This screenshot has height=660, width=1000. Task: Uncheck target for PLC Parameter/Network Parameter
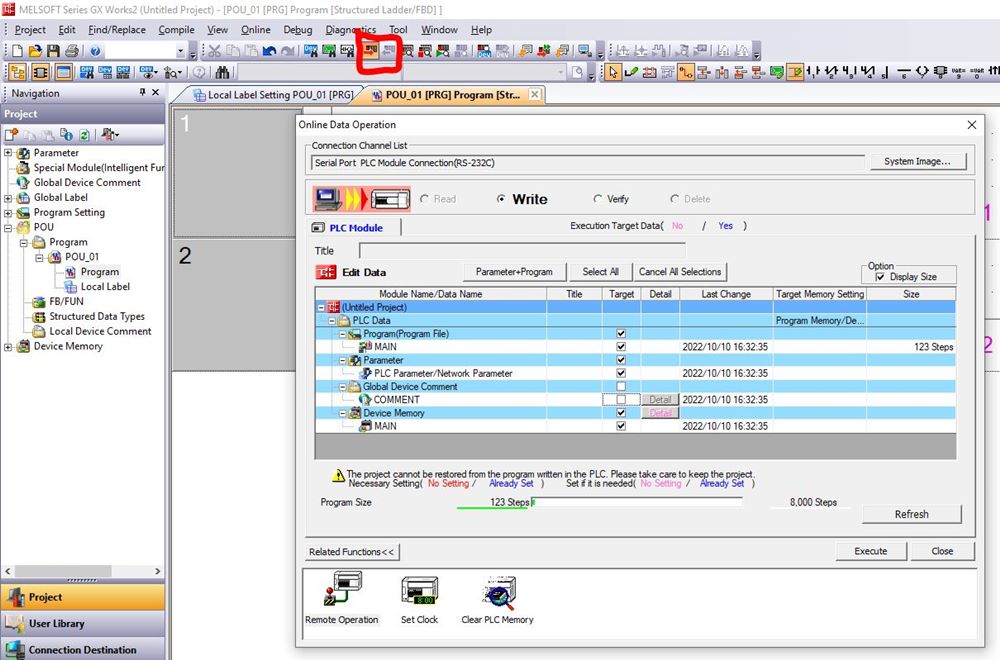click(x=621, y=373)
